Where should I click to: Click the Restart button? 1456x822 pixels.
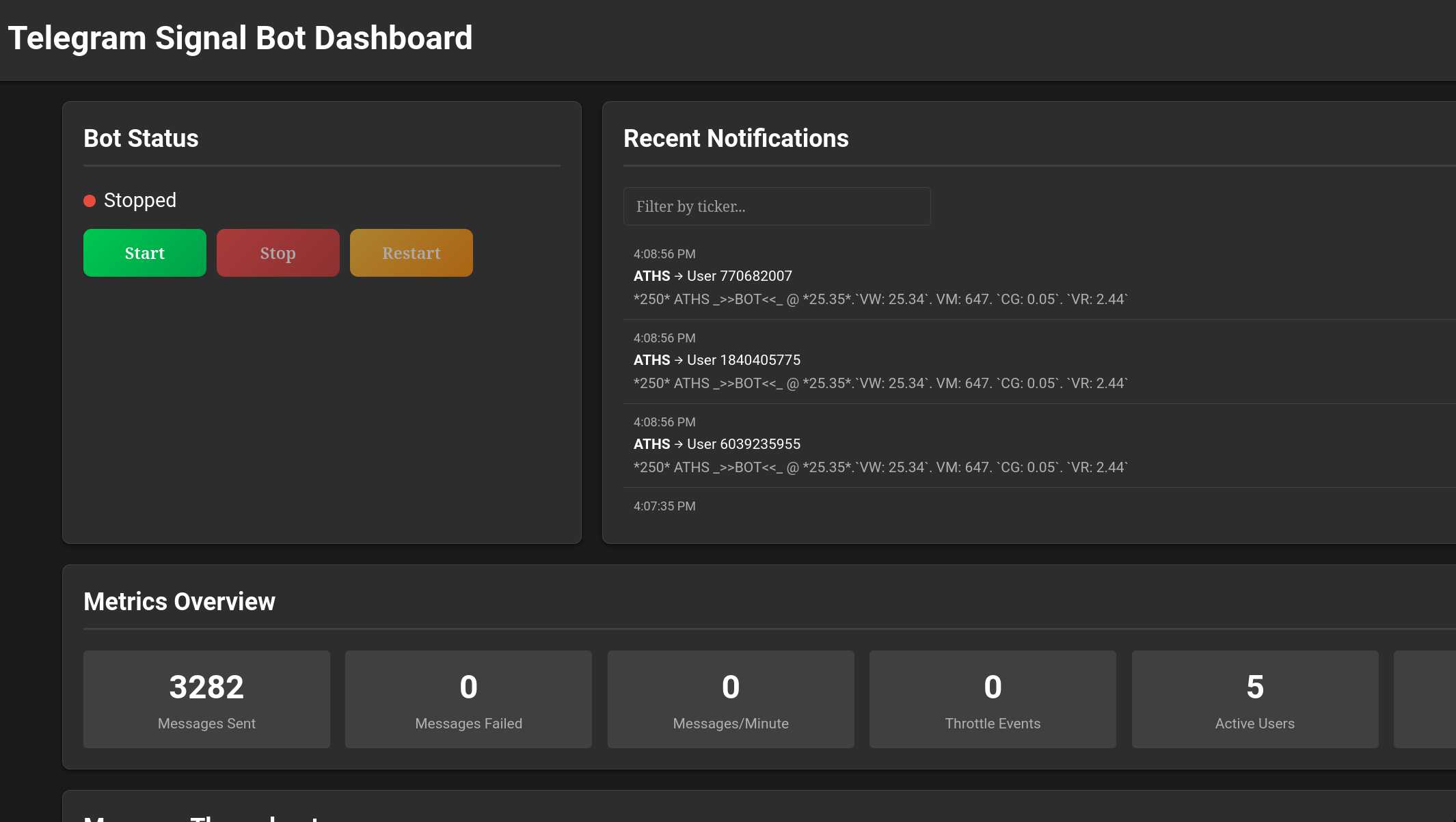[x=411, y=253]
